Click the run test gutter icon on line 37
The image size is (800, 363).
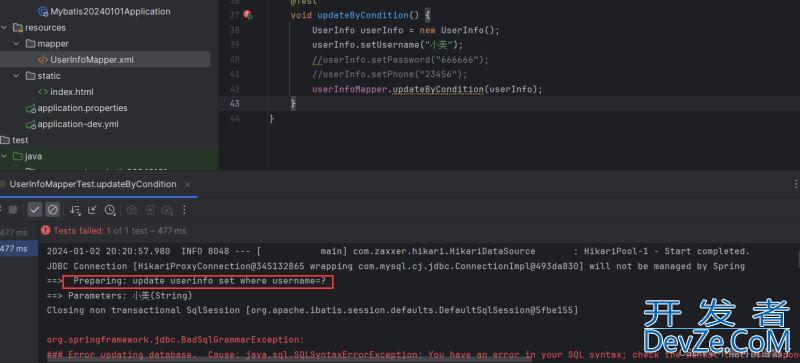click(x=247, y=15)
